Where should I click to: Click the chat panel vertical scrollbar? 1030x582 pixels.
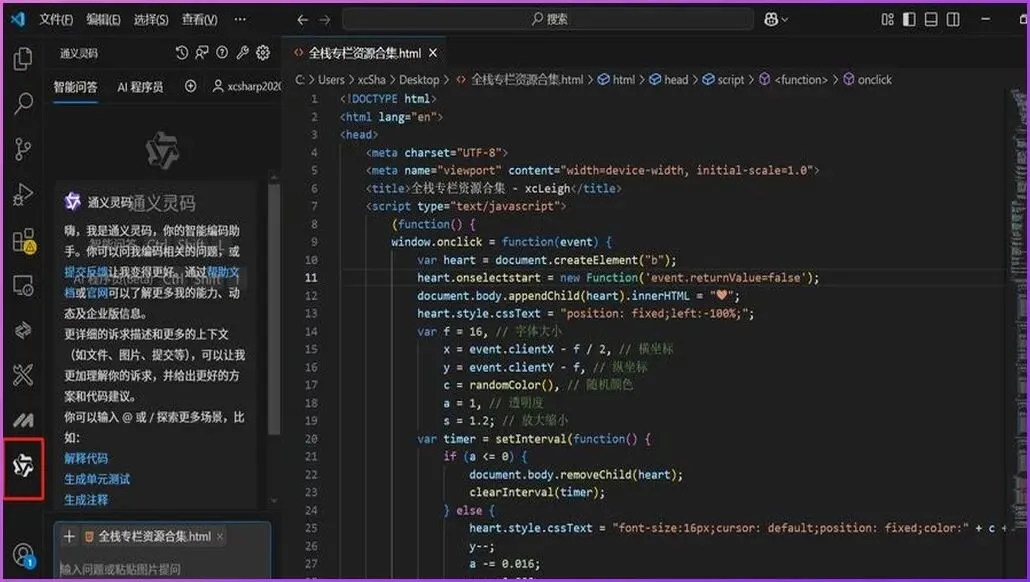click(x=274, y=309)
